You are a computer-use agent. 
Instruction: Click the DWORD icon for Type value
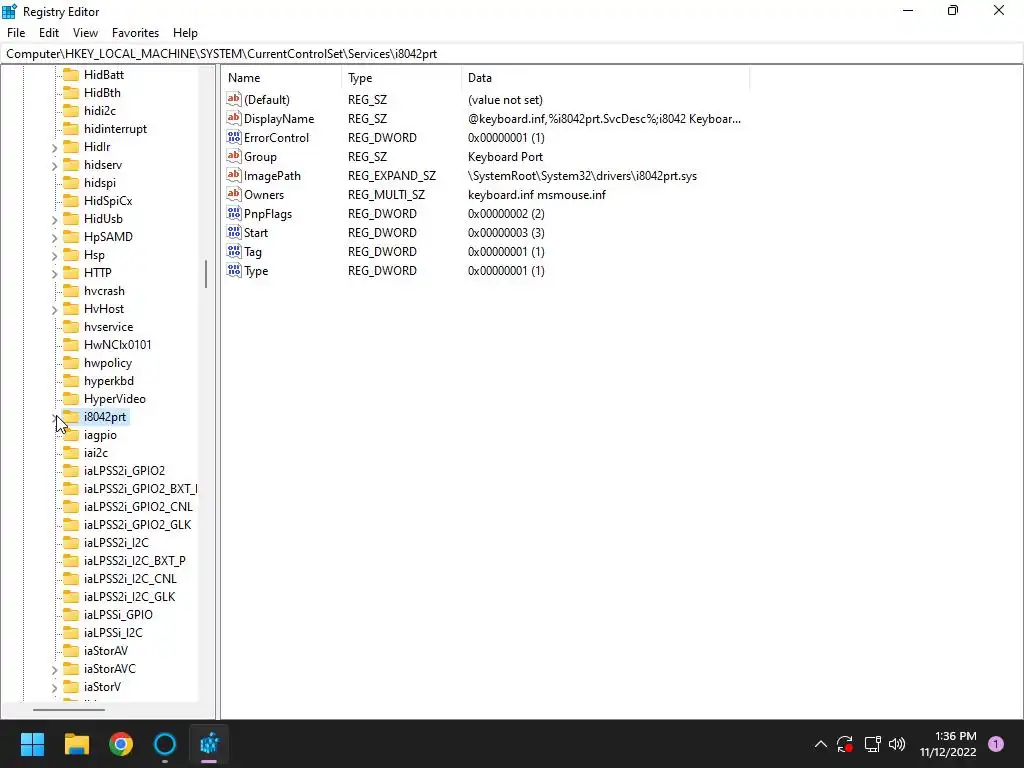tap(234, 270)
